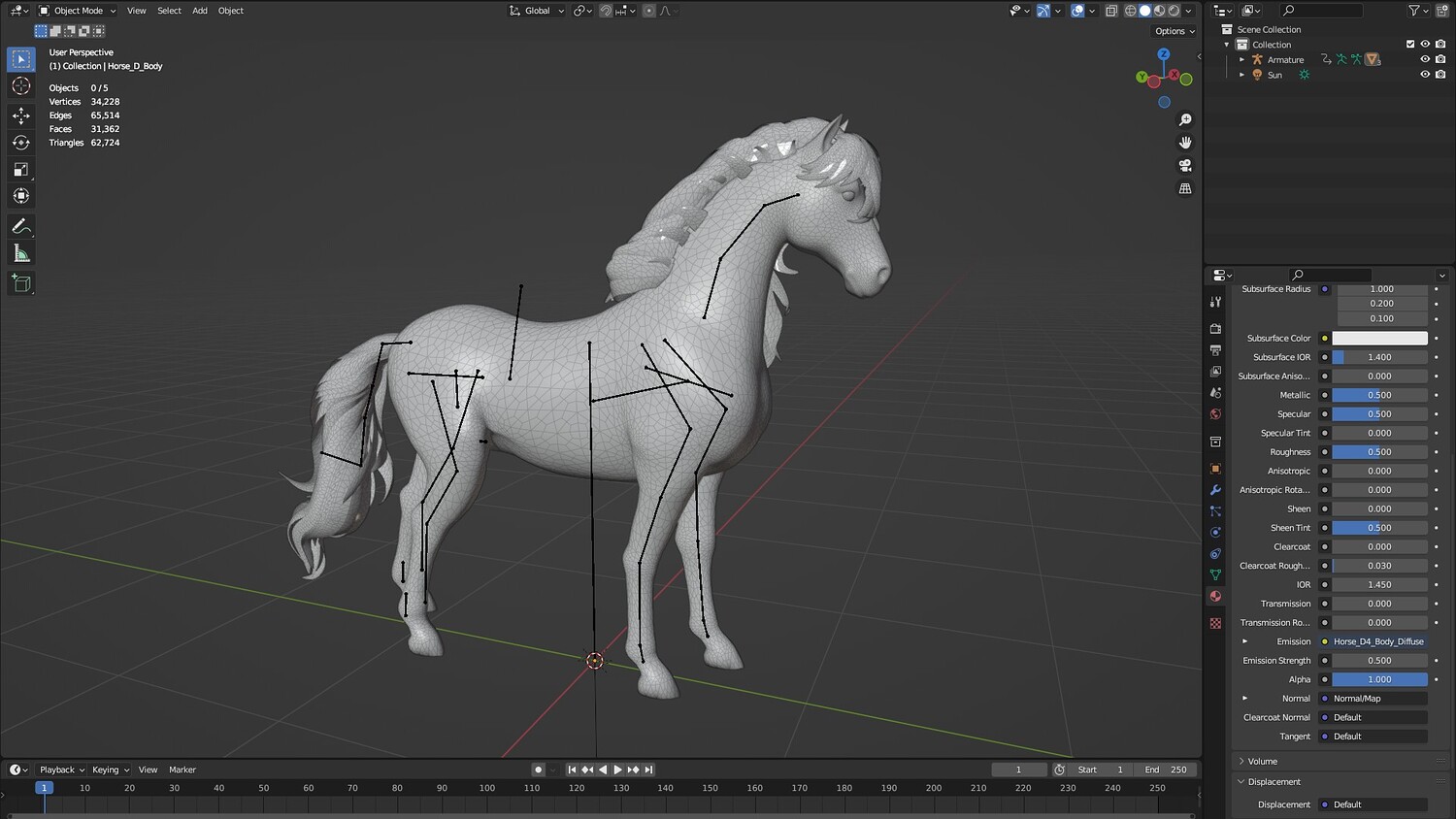Open the Select menu
This screenshot has width=1456, height=819.
170,11
